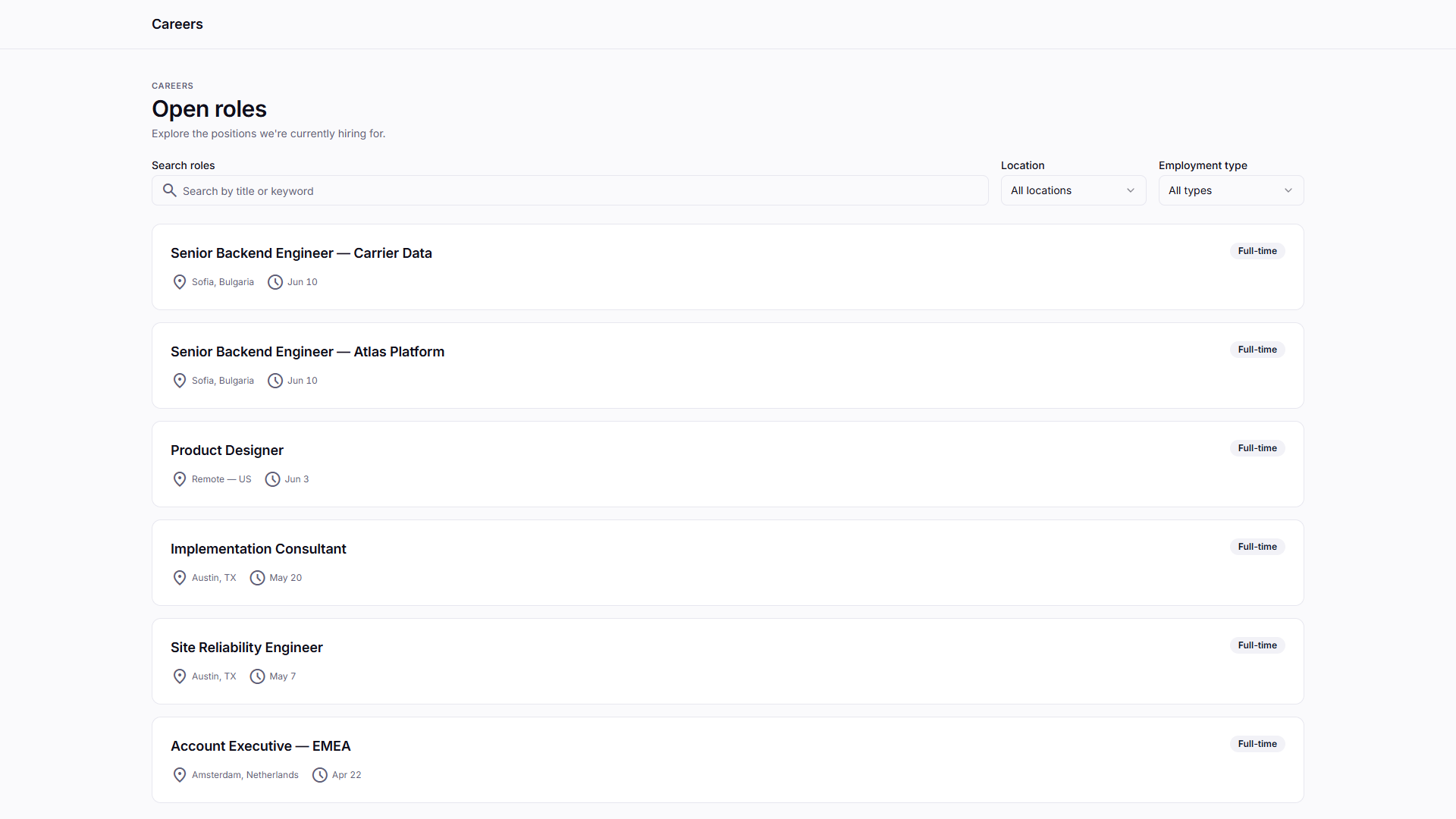
Task: Click location pin icon for Atlas Platform role
Action: click(180, 381)
